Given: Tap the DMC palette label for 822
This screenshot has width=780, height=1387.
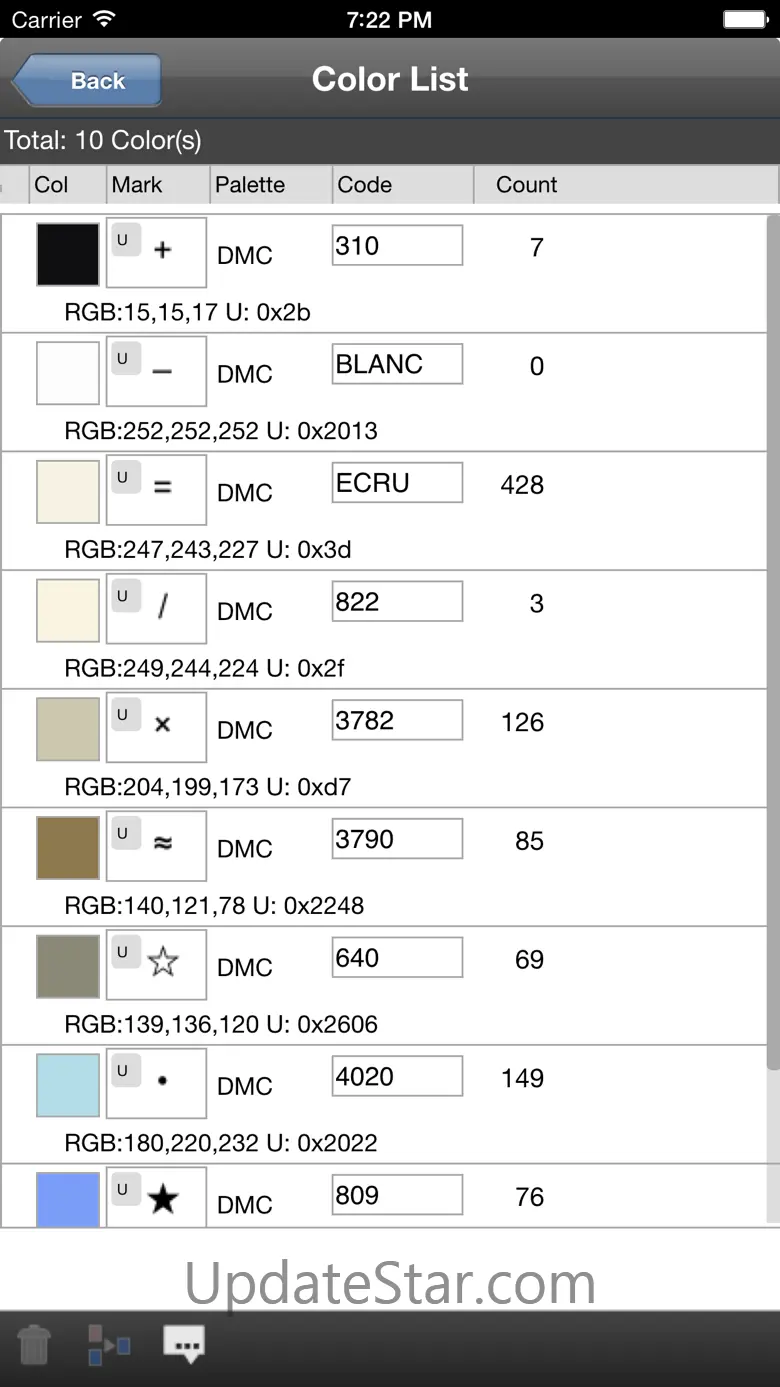Looking at the screenshot, I should (245, 612).
